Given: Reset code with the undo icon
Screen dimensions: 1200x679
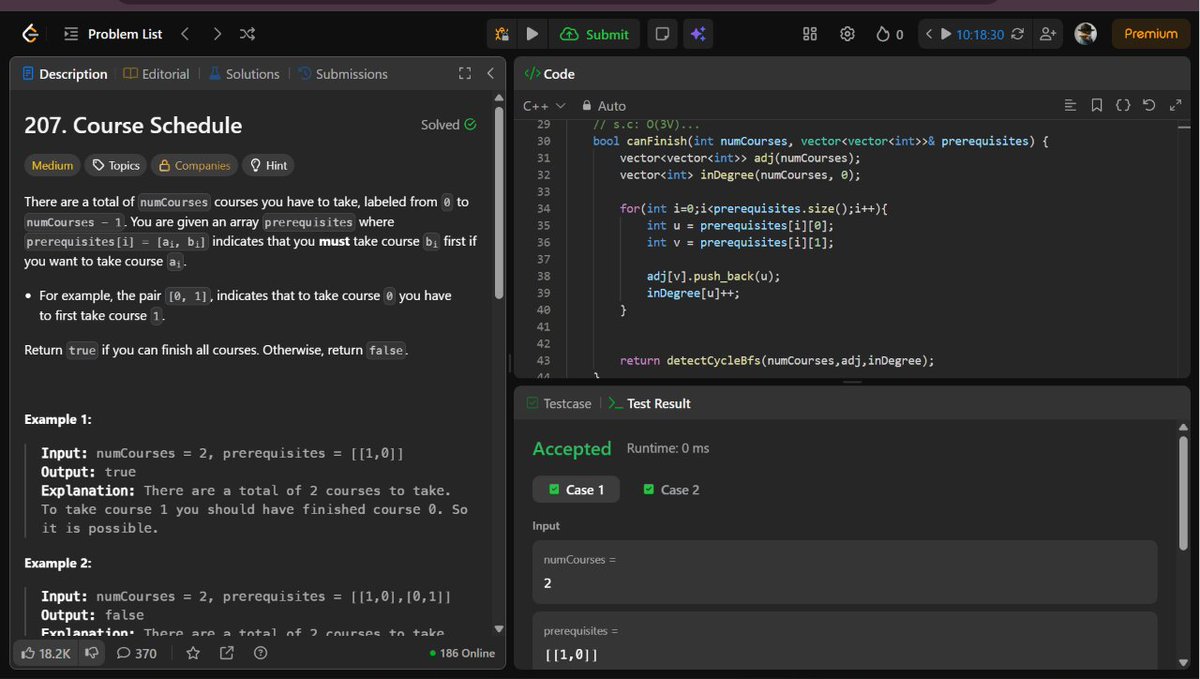Looking at the screenshot, I should [1149, 105].
